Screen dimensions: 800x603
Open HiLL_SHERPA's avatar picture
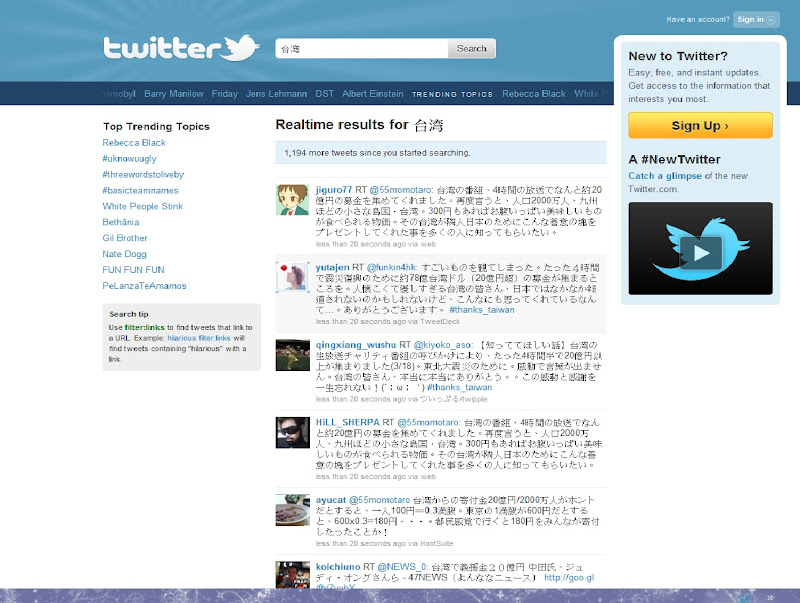pos(293,433)
